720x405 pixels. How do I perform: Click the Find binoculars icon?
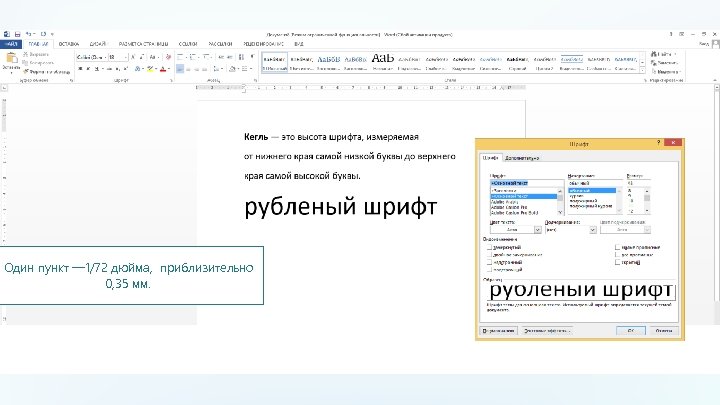(x=654, y=54)
